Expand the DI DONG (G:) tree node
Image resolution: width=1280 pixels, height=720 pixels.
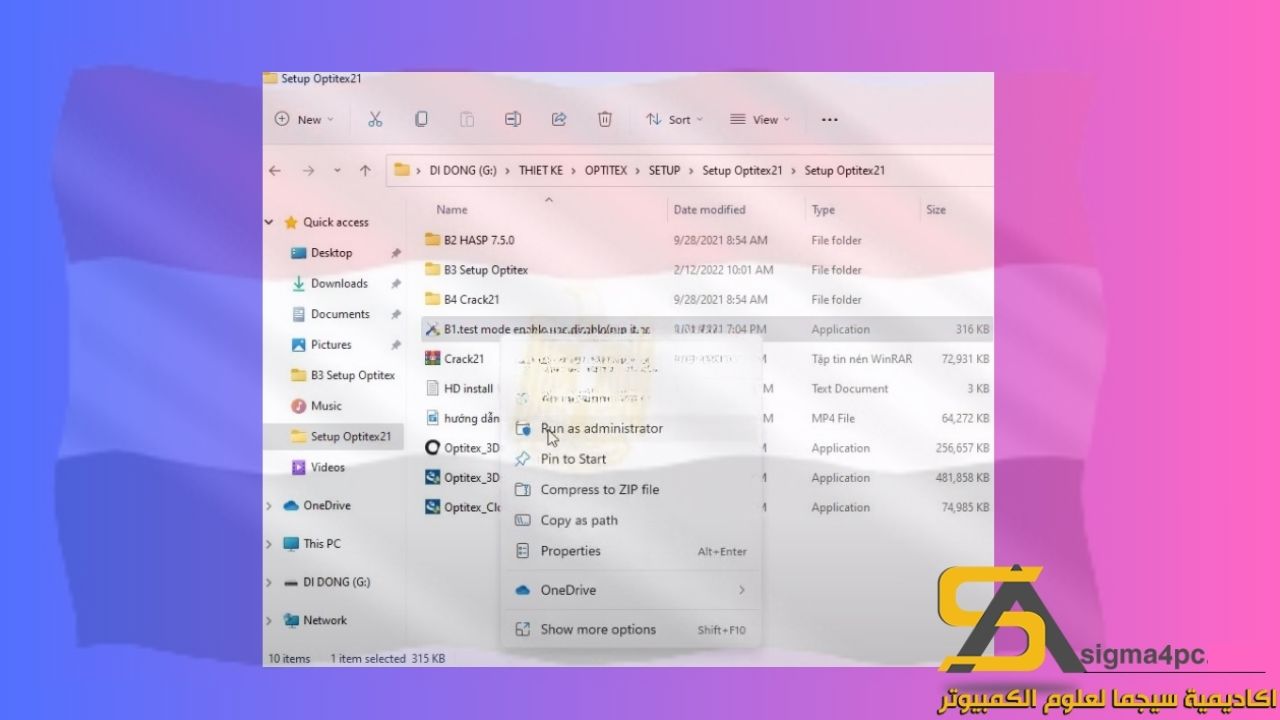click(x=269, y=582)
